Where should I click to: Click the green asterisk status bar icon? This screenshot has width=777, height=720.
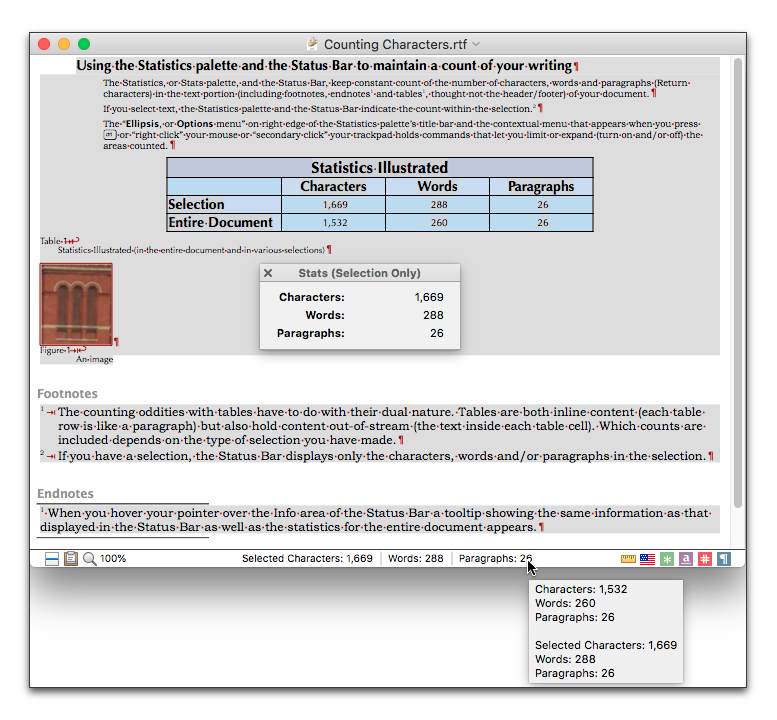point(667,559)
